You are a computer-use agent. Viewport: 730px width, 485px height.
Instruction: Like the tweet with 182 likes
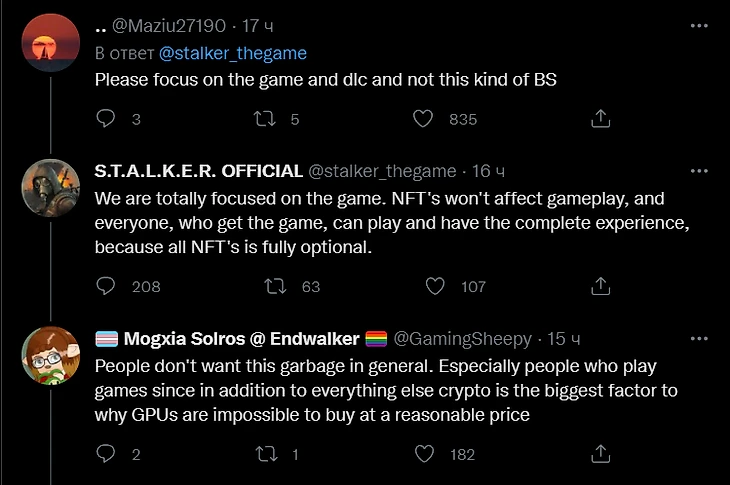[424, 454]
